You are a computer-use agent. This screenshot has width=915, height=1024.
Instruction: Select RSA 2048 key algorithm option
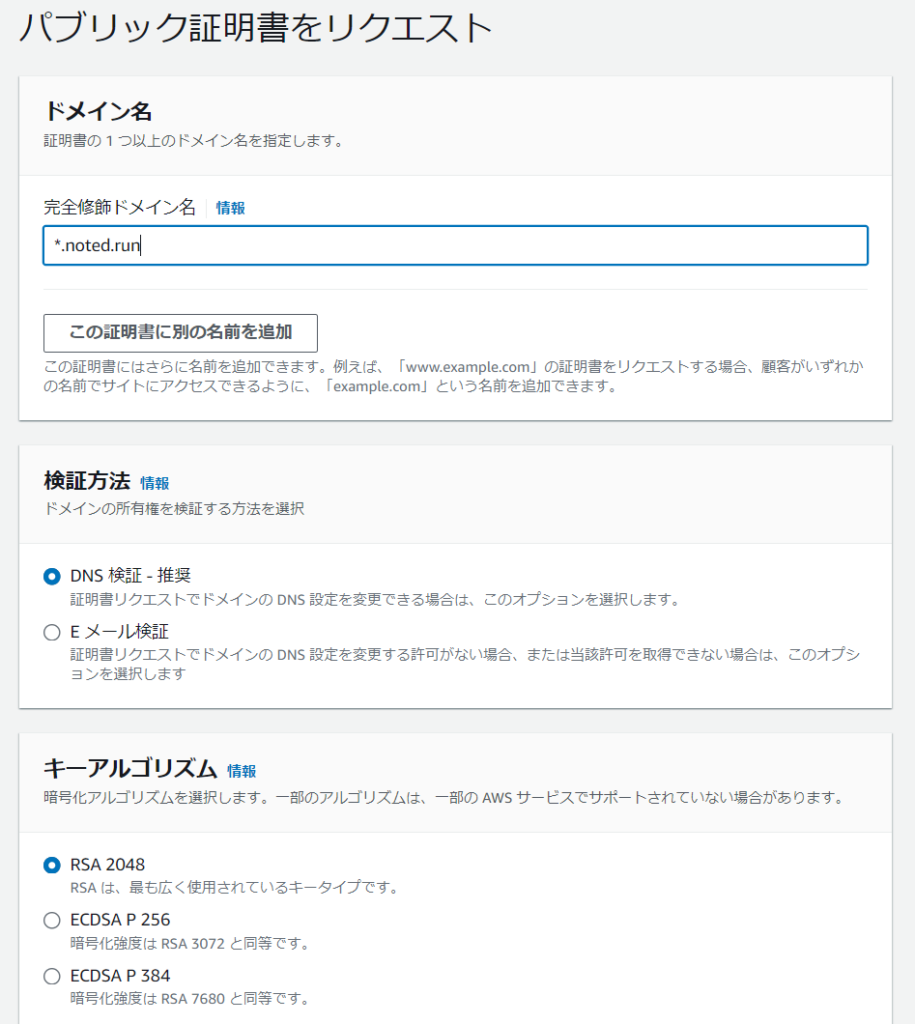point(52,865)
